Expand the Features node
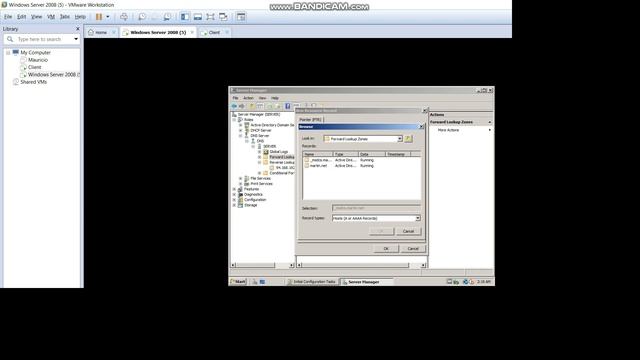Screen dimensions: 640x360 click(234, 189)
